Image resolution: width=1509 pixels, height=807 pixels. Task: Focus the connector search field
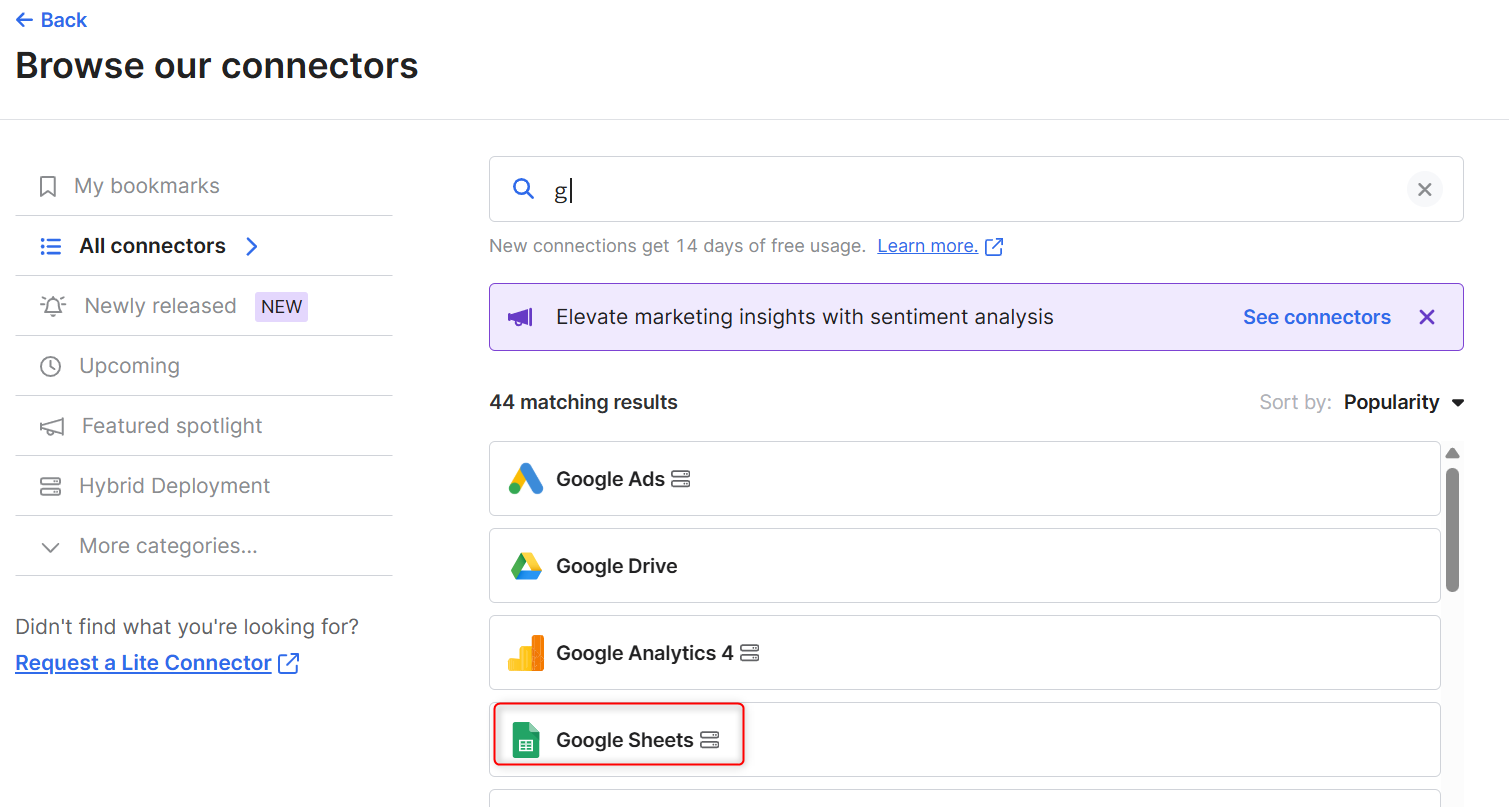pos(976,189)
